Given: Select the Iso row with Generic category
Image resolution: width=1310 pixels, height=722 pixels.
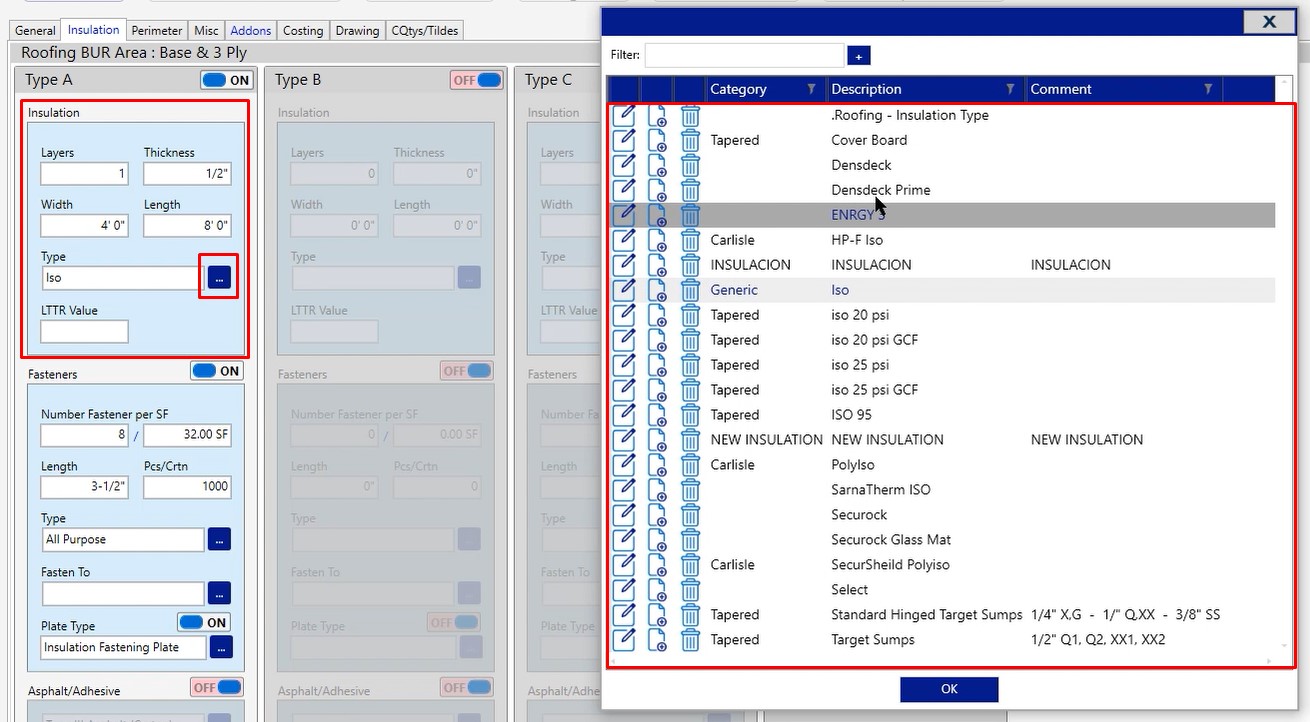Looking at the screenshot, I should coord(840,290).
